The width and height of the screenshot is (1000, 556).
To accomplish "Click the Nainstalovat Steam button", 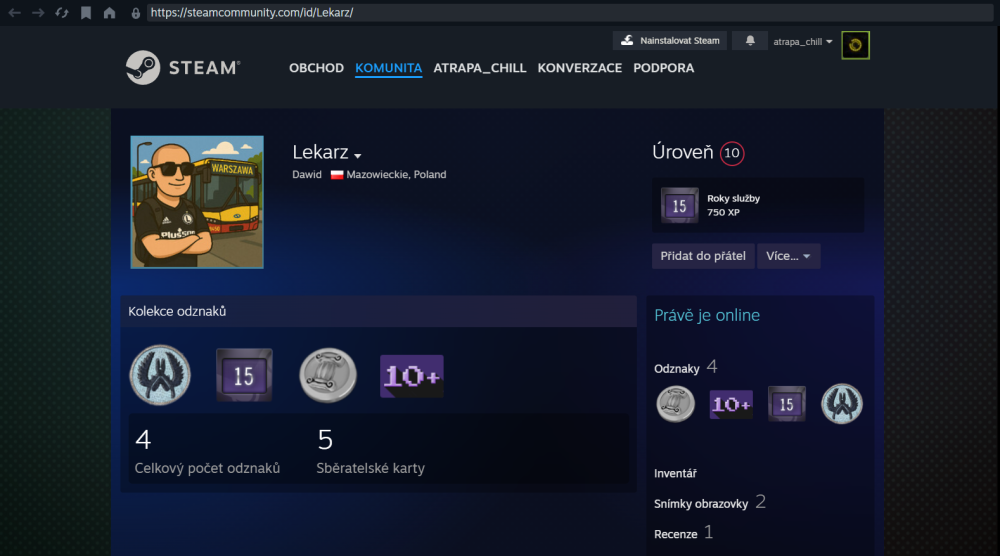I will coord(670,41).
